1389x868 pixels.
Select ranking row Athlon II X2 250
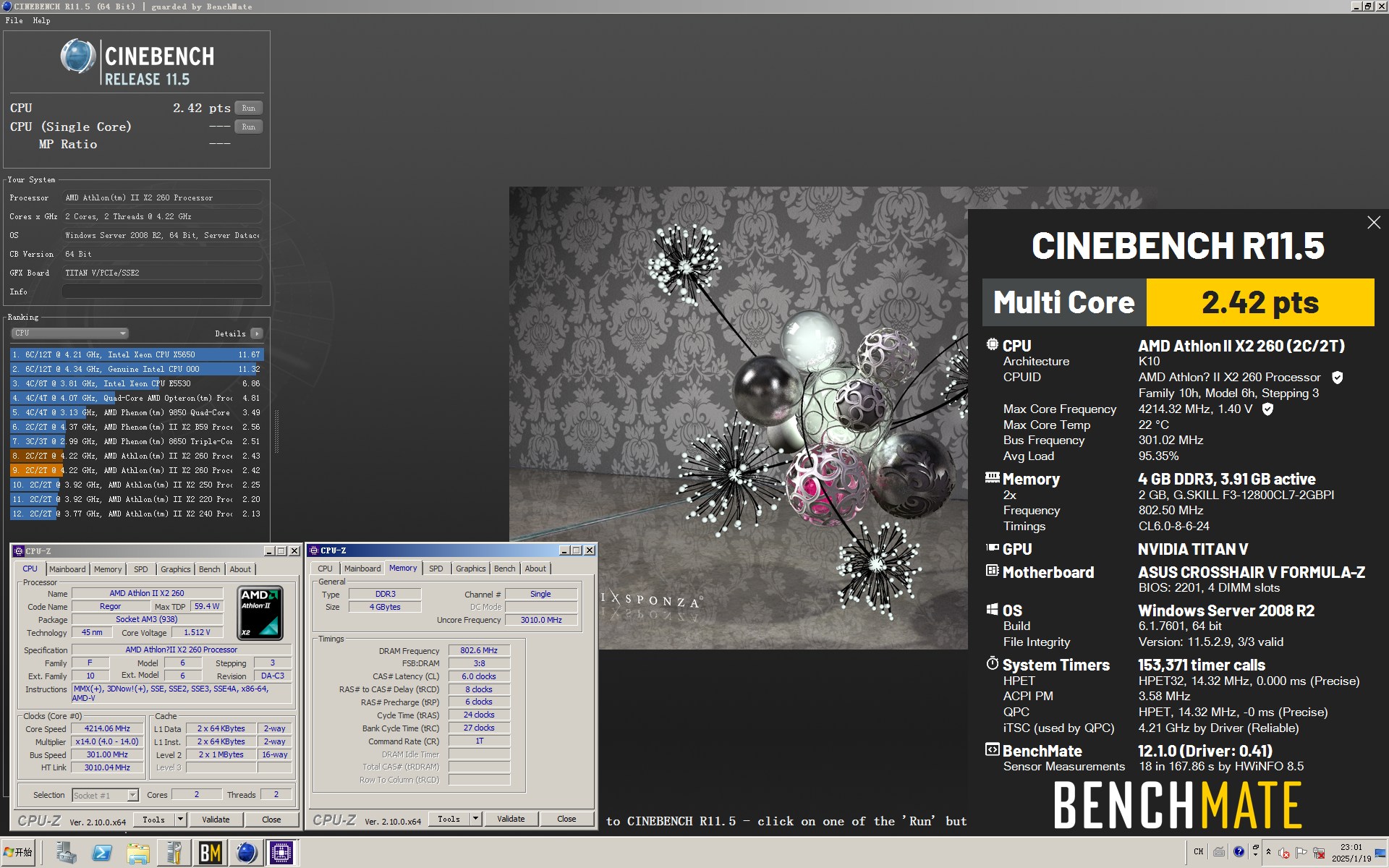pyautogui.click(x=137, y=485)
